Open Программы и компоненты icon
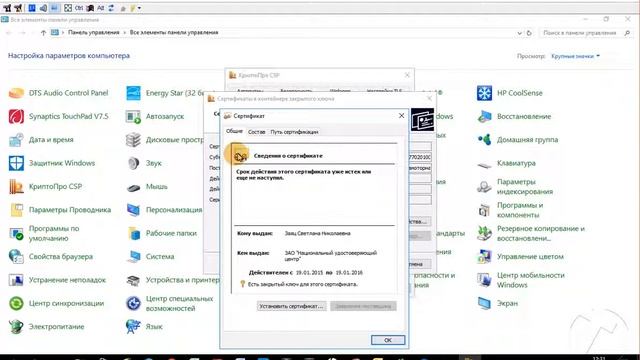Screen dimensions: 640x360 tap(484, 210)
